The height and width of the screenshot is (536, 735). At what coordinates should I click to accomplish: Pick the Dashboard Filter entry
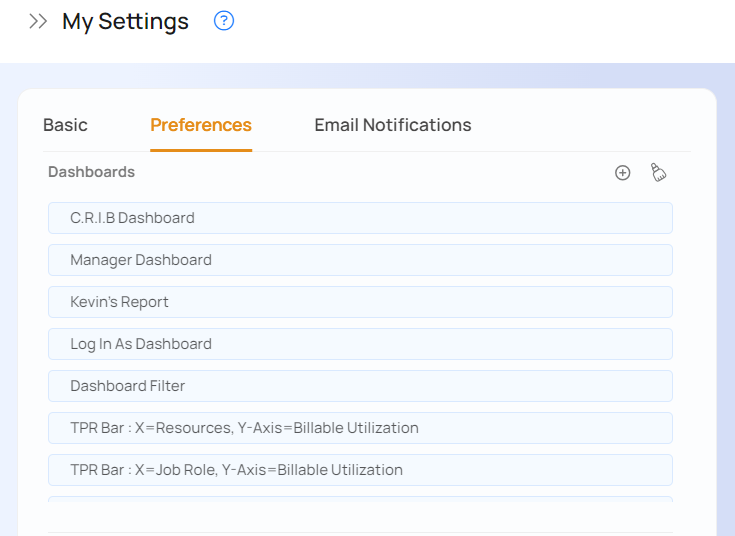[x=360, y=386]
